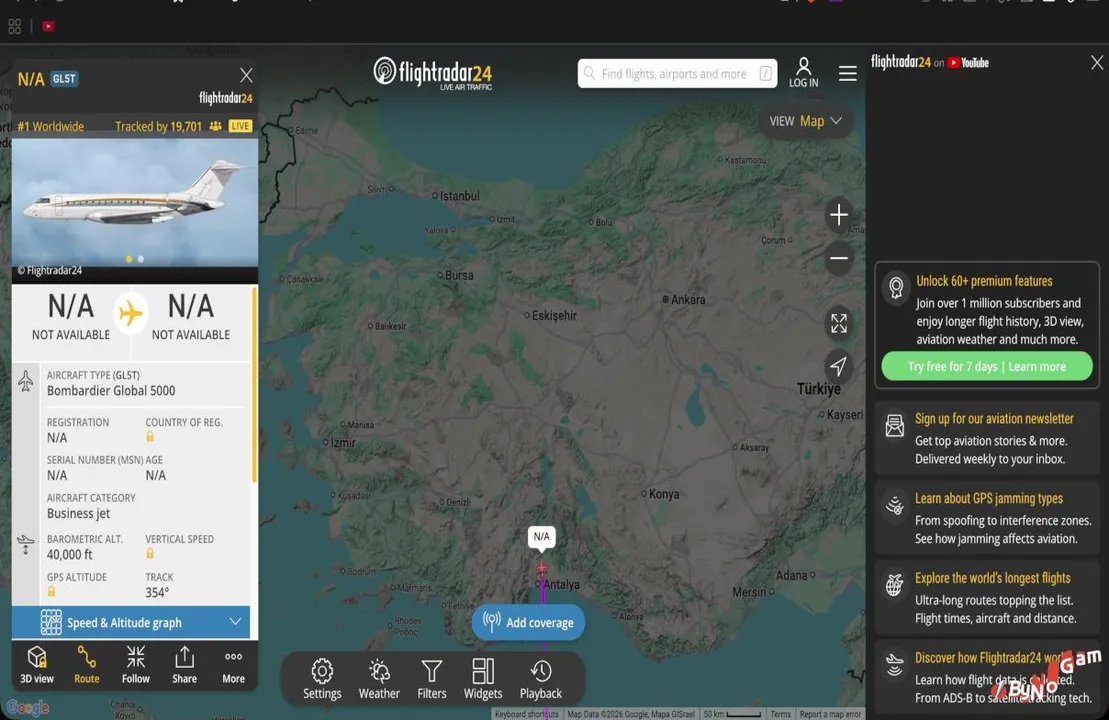The height and width of the screenshot is (720, 1109).
Task: Close the YouTube side panel
Action: [1096, 62]
